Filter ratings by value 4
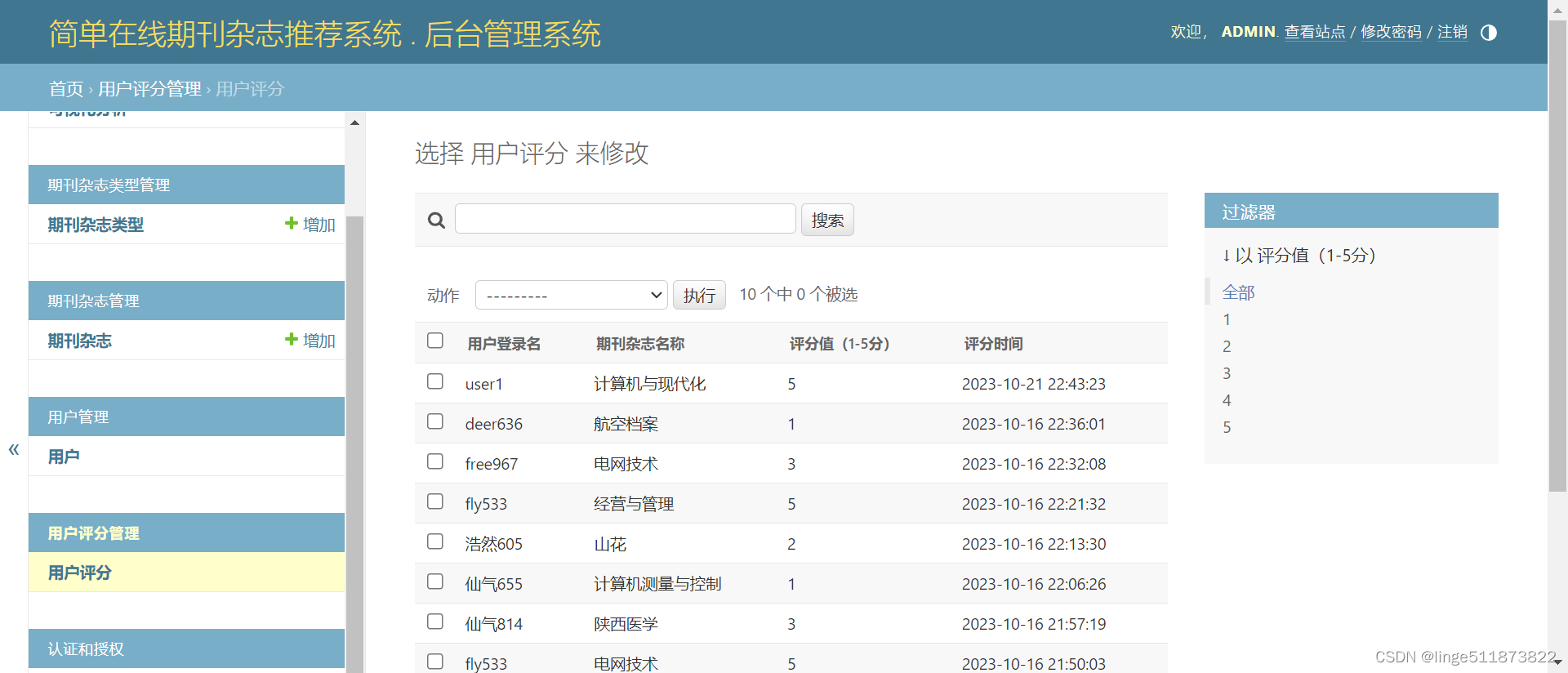 [x=1227, y=400]
